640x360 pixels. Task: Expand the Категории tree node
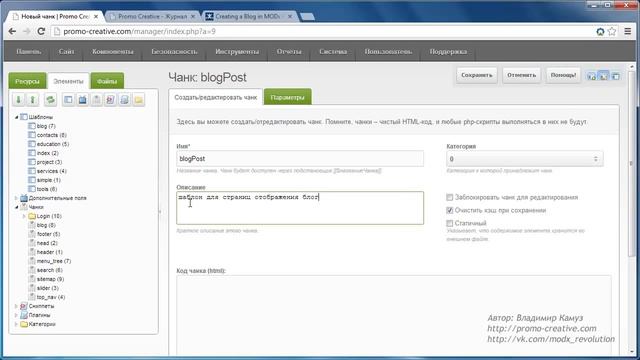[x=16, y=324]
